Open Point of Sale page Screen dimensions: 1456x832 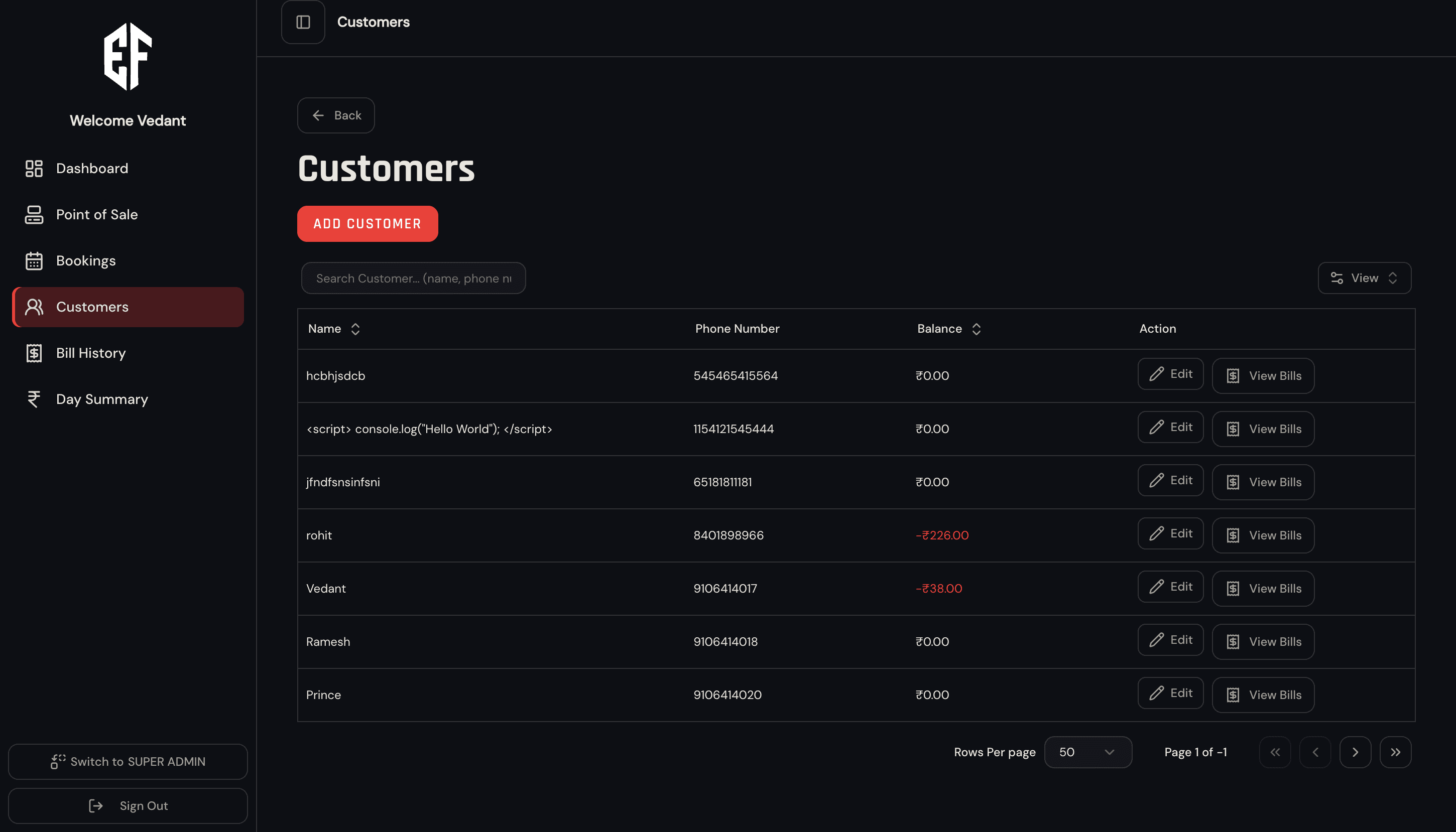(x=128, y=214)
